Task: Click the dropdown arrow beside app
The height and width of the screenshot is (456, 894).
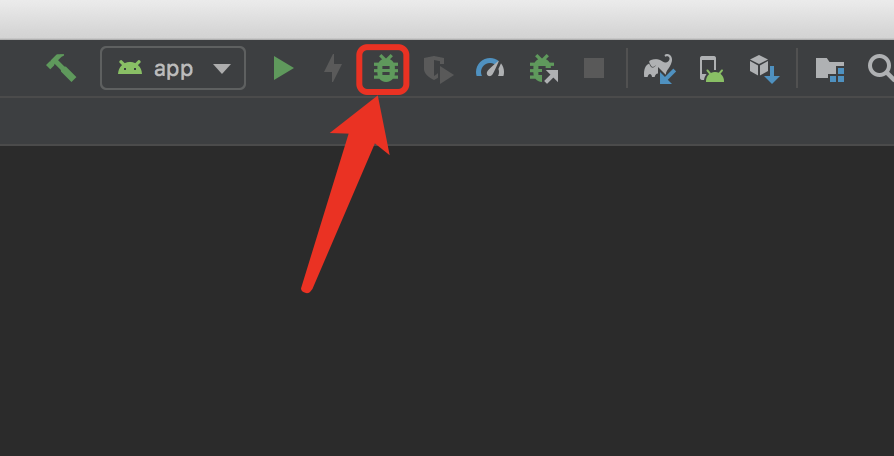Action: (x=222, y=69)
